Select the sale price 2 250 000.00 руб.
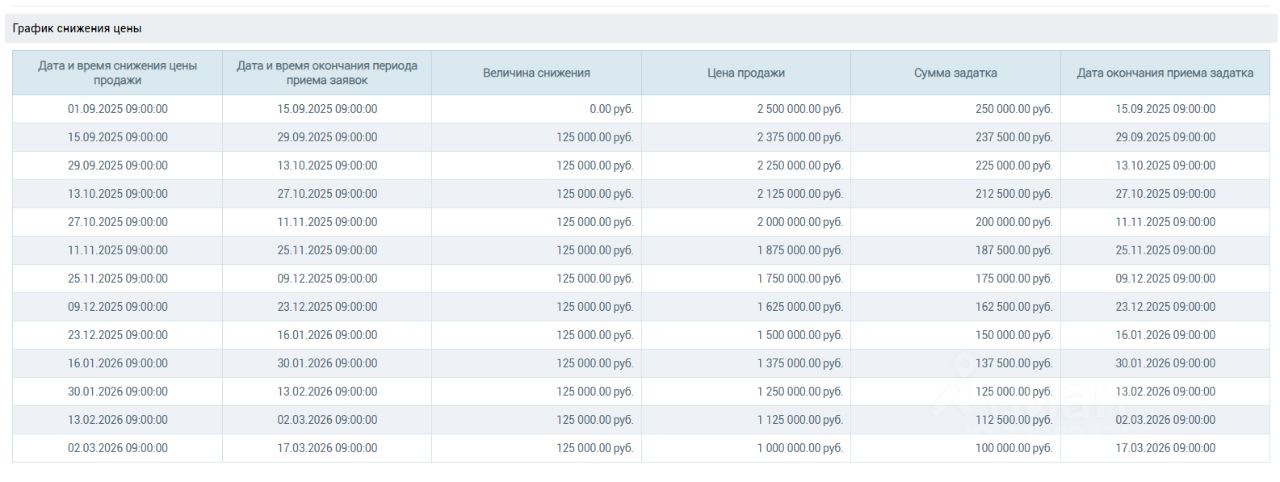Image resolution: width=1280 pixels, height=482 pixels. tap(800, 165)
